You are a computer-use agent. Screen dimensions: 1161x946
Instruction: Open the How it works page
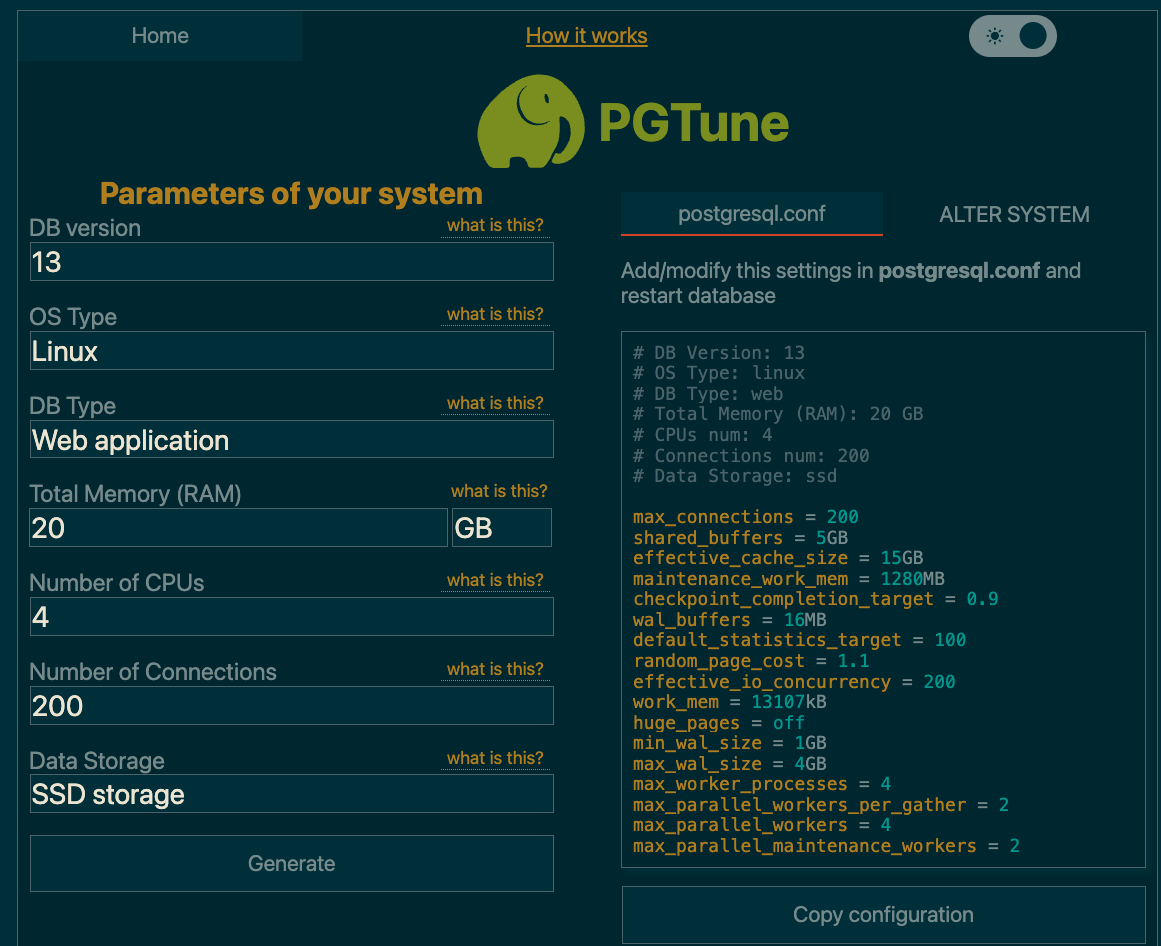pos(586,36)
